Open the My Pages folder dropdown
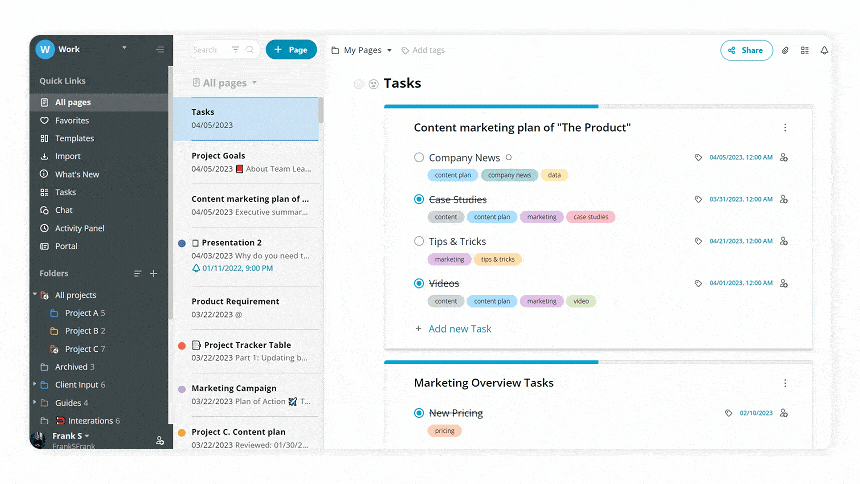The image size is (860, 484). point(389,50)
